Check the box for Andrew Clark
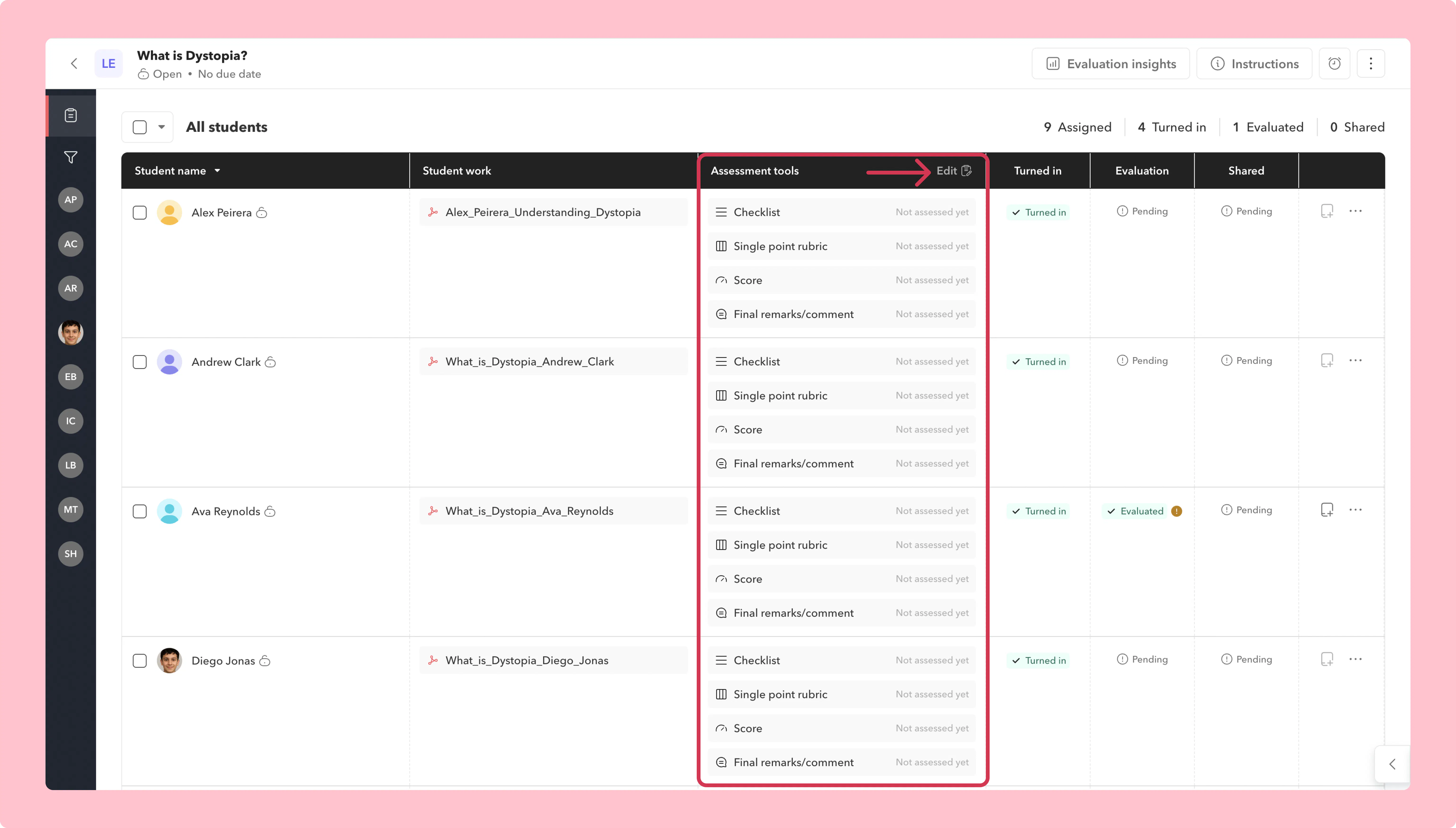The width and height of the screenshot is (1456, 828). click(140, 362)
